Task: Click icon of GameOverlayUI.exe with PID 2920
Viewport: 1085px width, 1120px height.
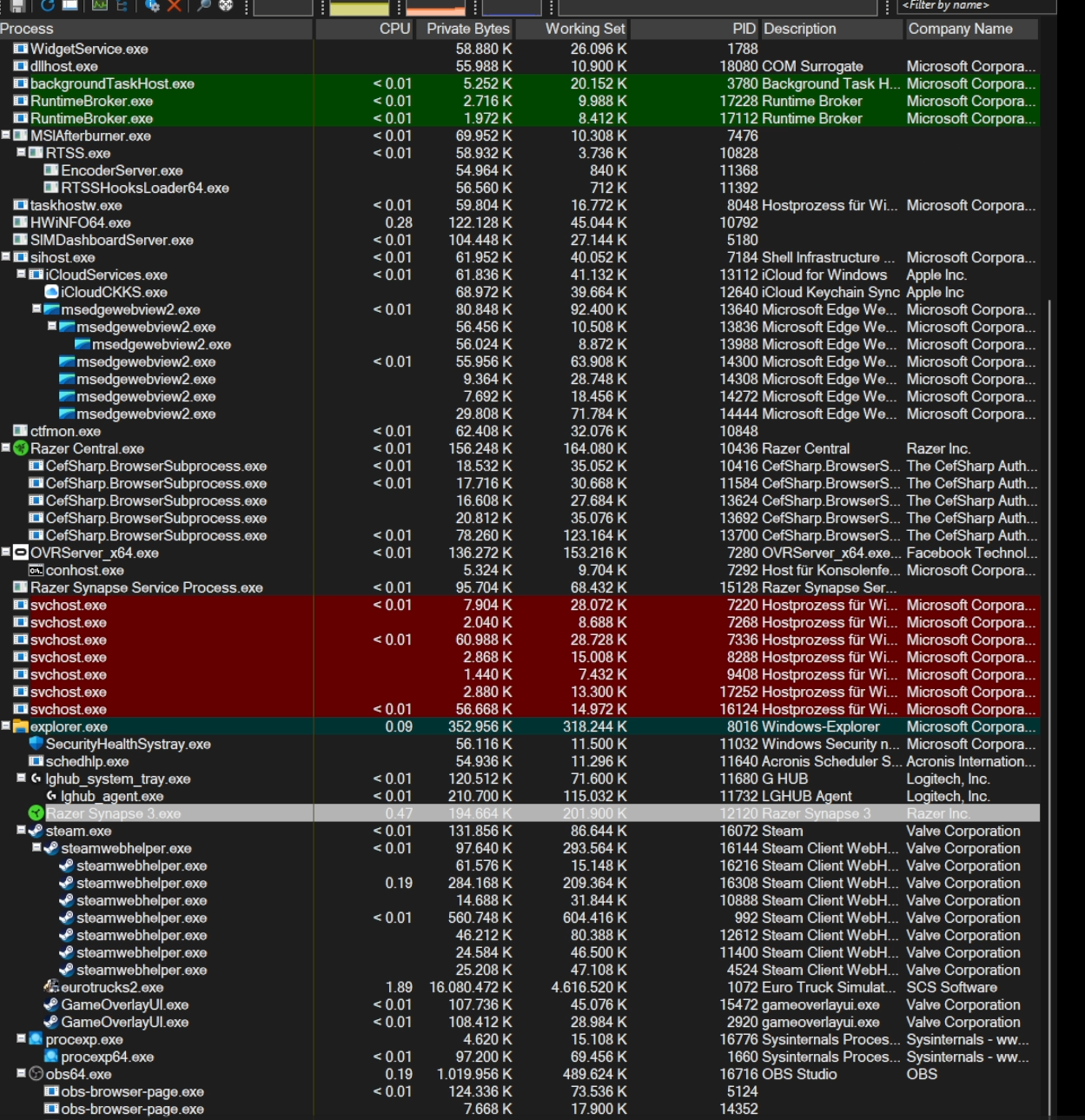Action: pos(51,1022)
